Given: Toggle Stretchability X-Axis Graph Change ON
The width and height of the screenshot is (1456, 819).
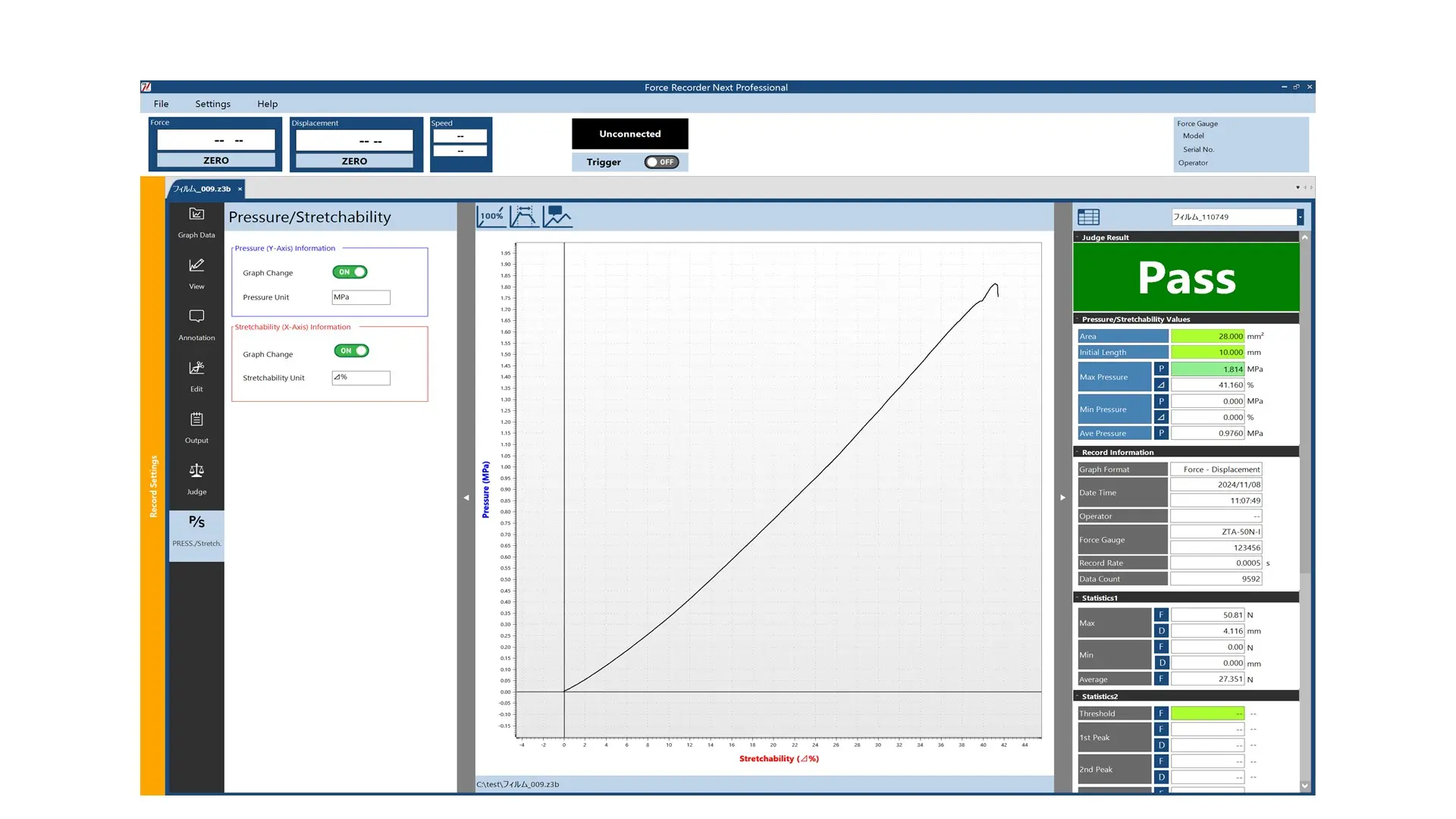Looking at the screenshot, I should (350, 350).
